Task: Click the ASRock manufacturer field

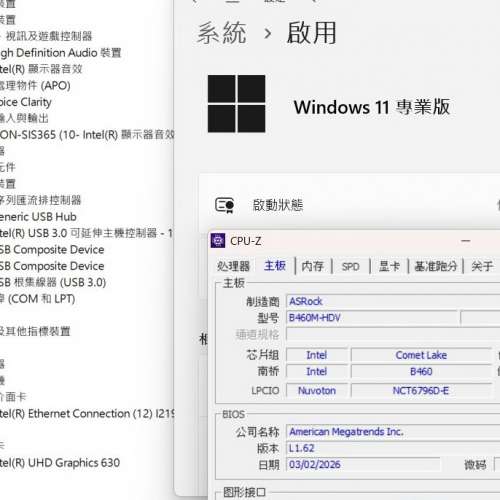Action: [393, 301]
